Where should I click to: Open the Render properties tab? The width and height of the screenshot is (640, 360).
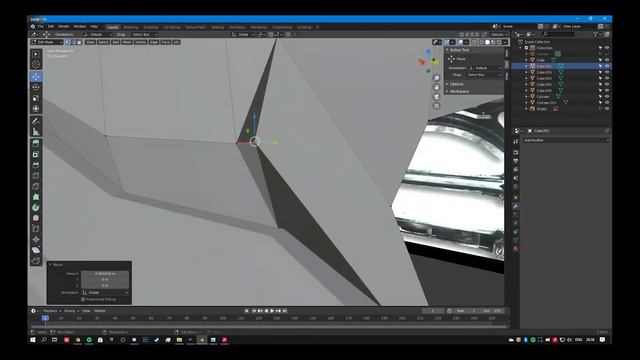[x=516, y=152]
